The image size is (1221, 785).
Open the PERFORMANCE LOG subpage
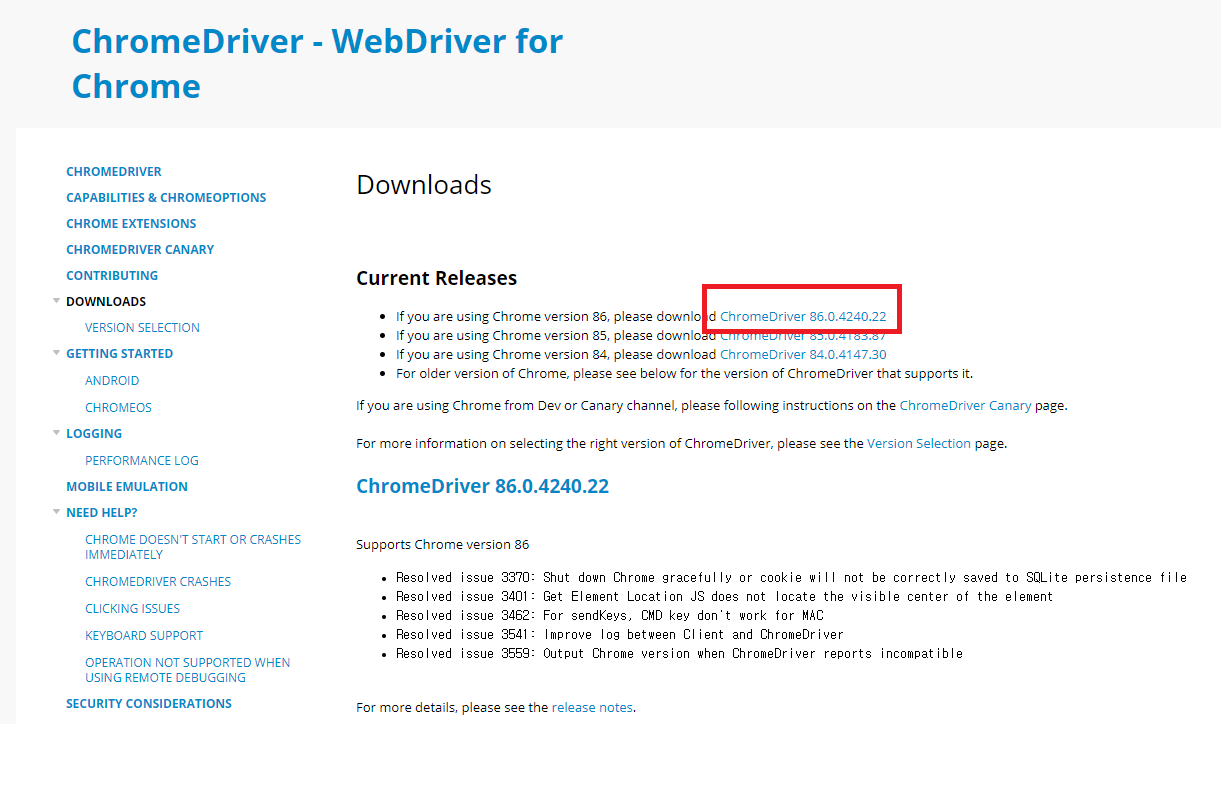(x=142, y=461)
